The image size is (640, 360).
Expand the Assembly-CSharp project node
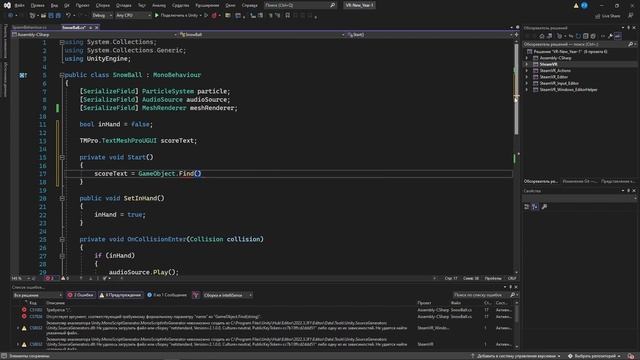[527, 58]
